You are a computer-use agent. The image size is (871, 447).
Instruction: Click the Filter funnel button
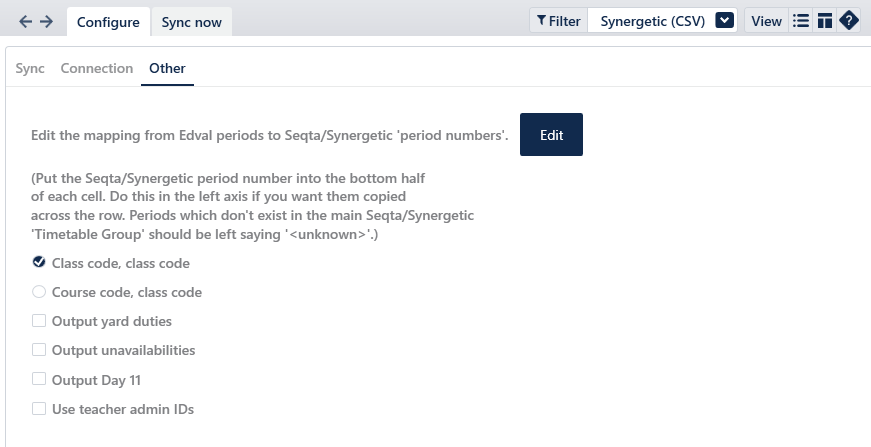tap(558, 21)
